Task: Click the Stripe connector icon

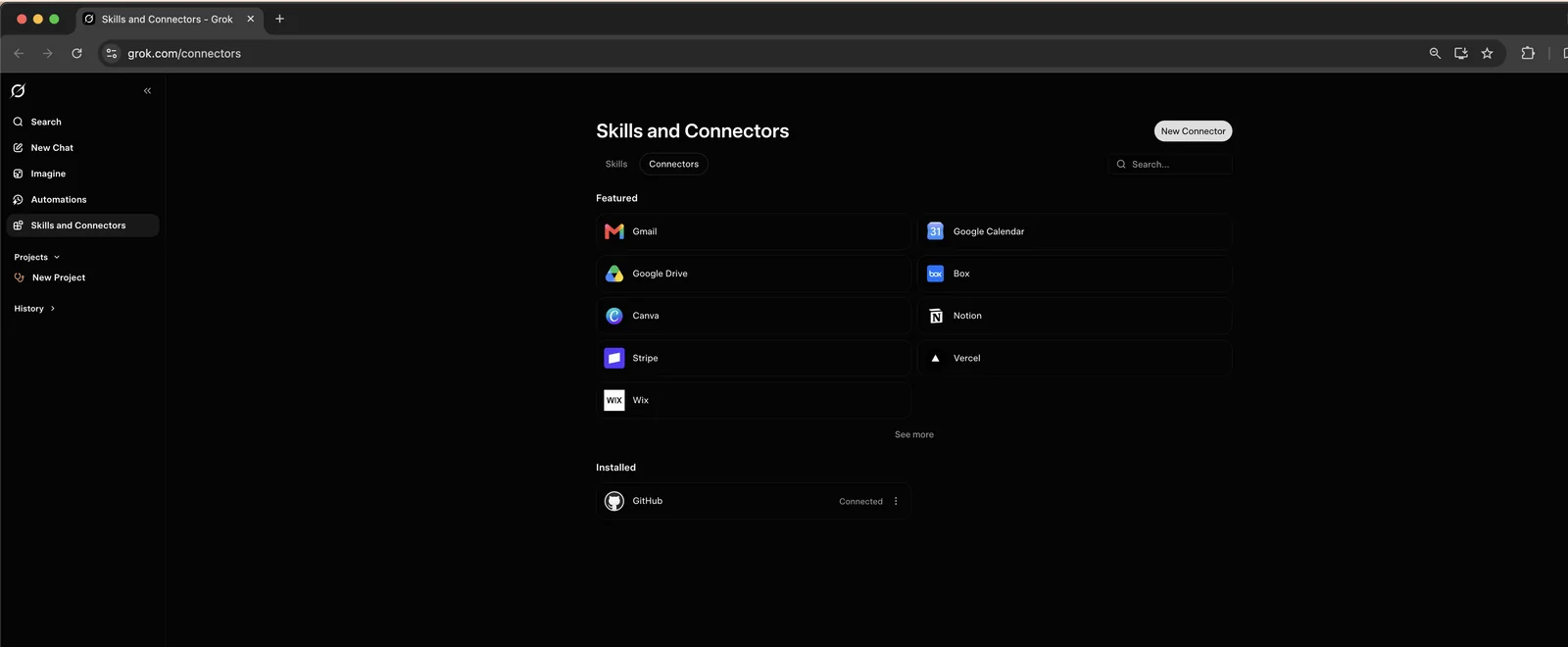Action: pos(614,358)
